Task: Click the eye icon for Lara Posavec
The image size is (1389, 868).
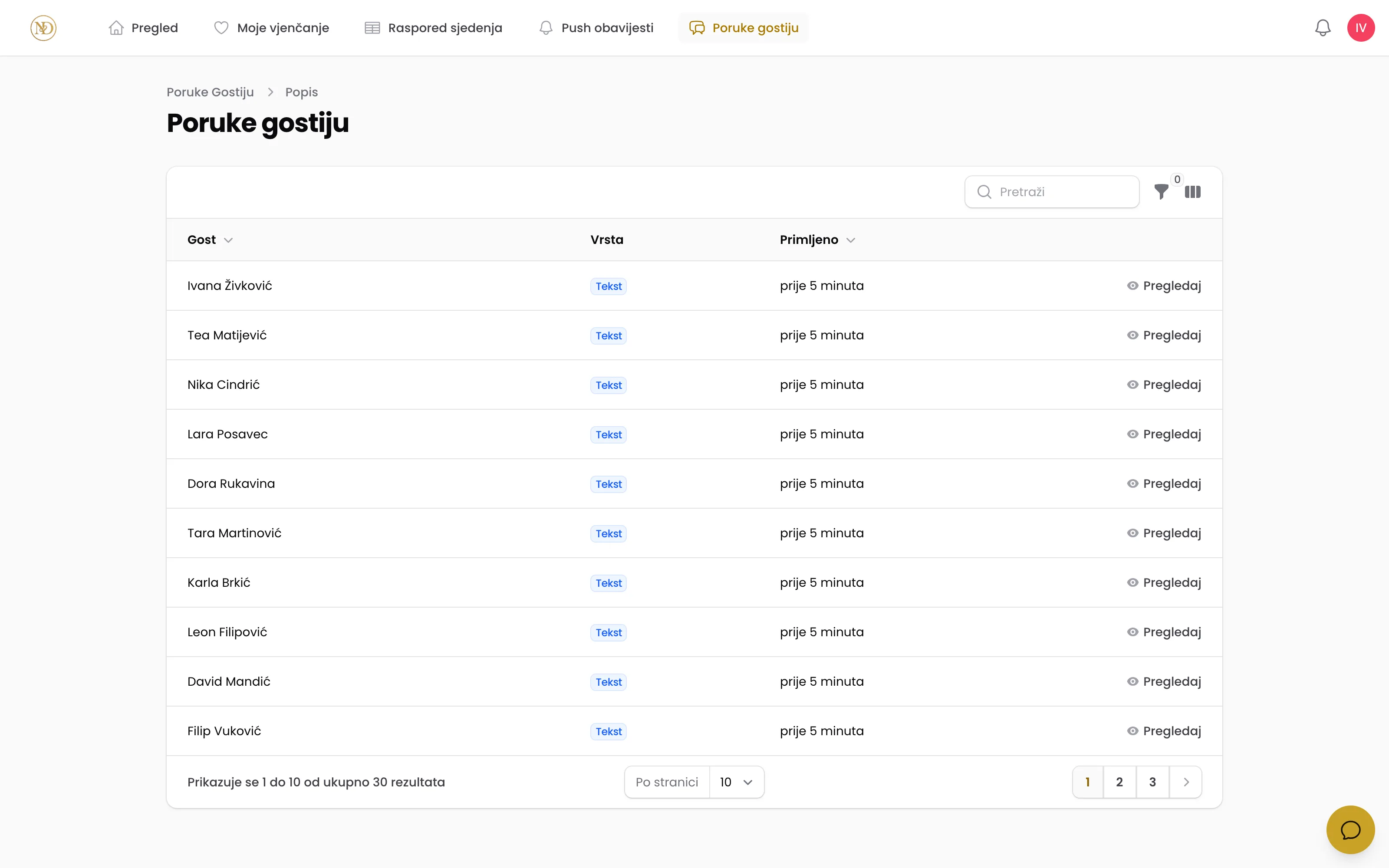Action: coord(1132,434)
